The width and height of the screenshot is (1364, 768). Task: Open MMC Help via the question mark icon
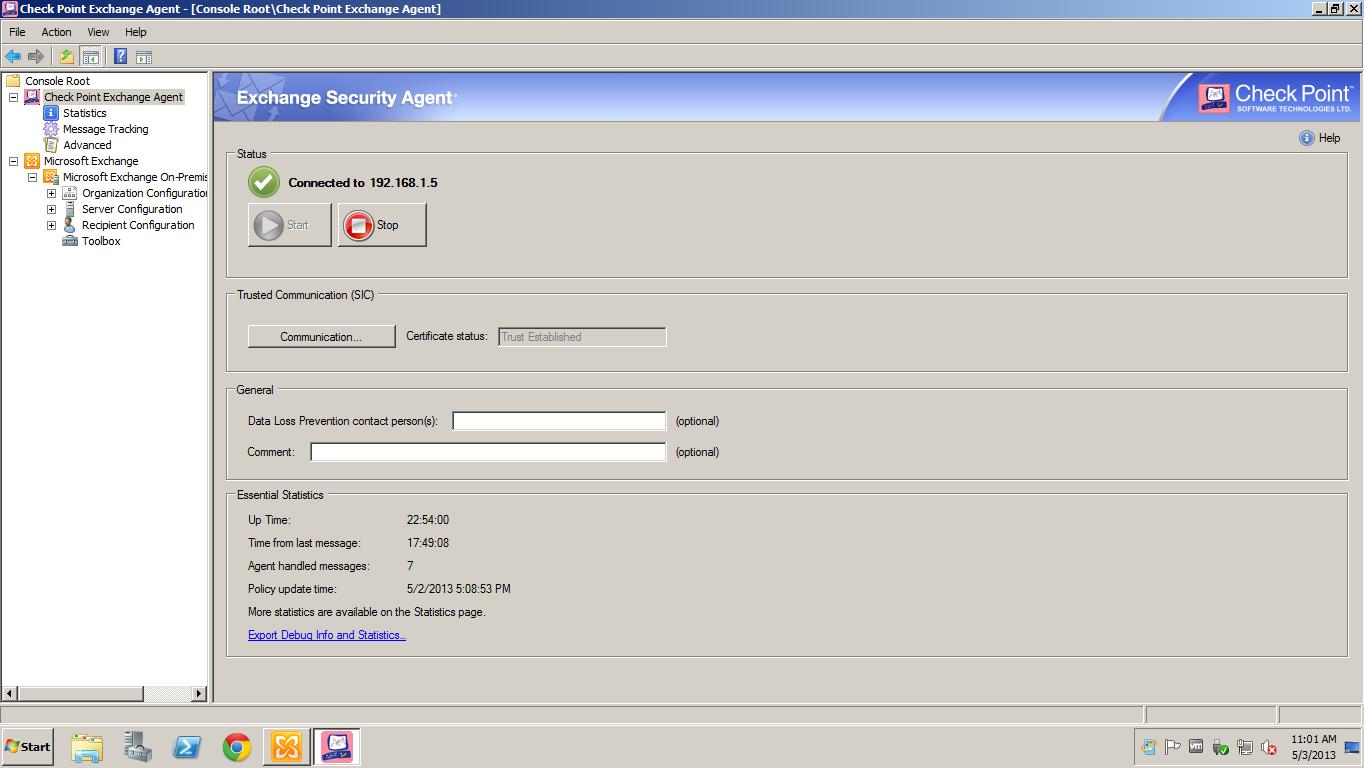(x=120, y=57)
